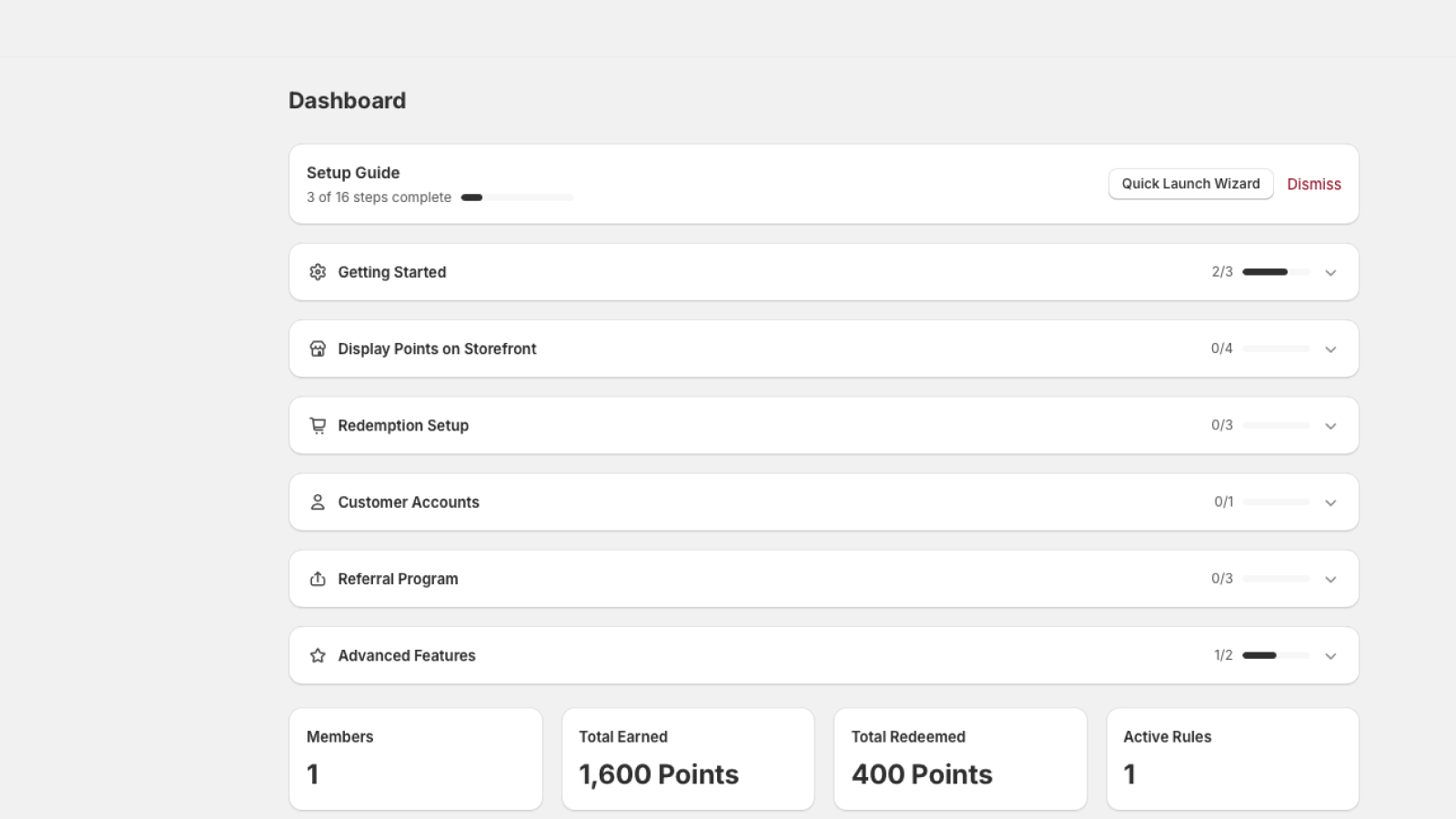Expand the Customer Accounts chevron
Screen dimensions: 1456x819
pyautogui.click(x=1330, y=503)
